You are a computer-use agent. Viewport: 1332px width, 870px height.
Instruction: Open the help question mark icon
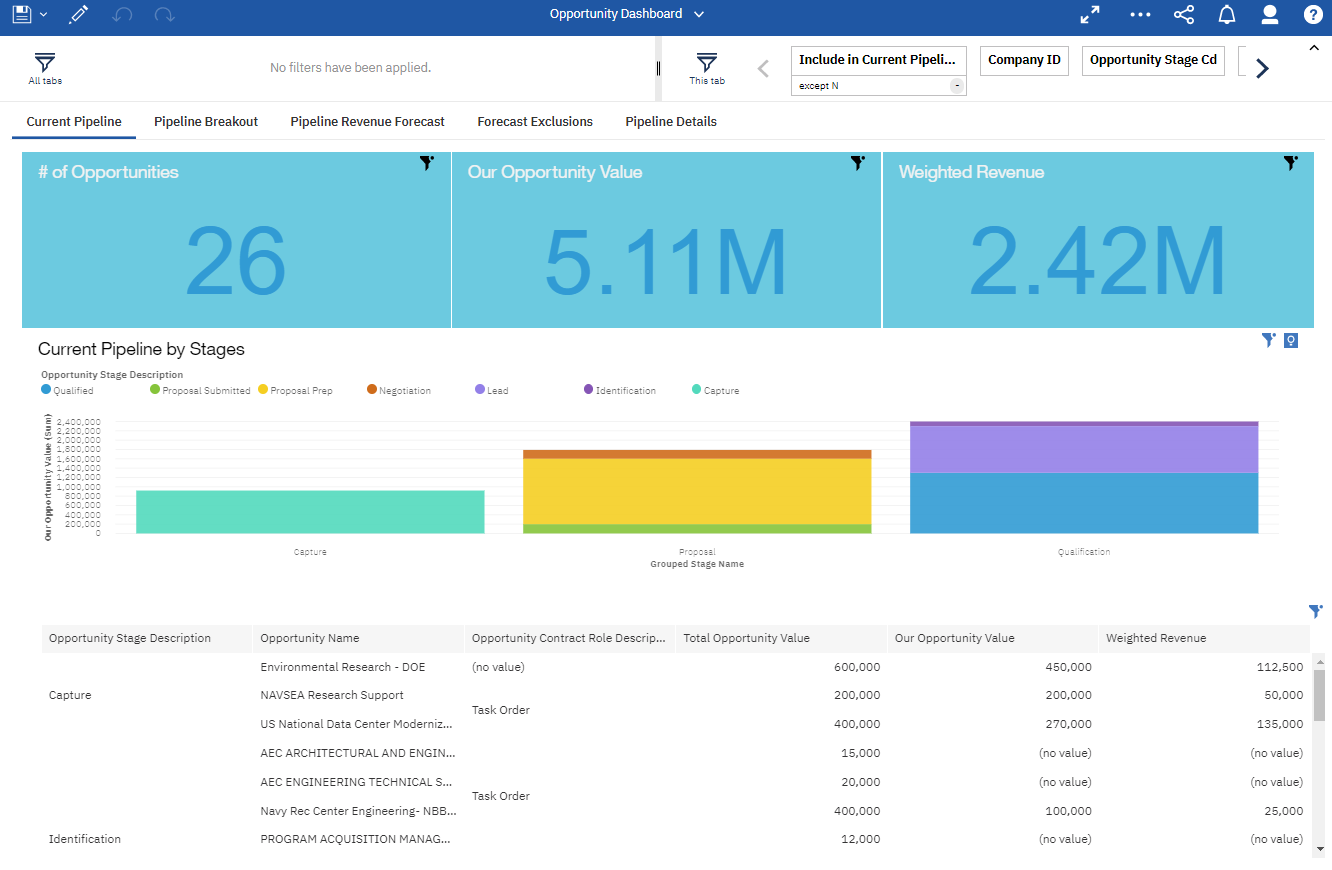(1313, 15)
